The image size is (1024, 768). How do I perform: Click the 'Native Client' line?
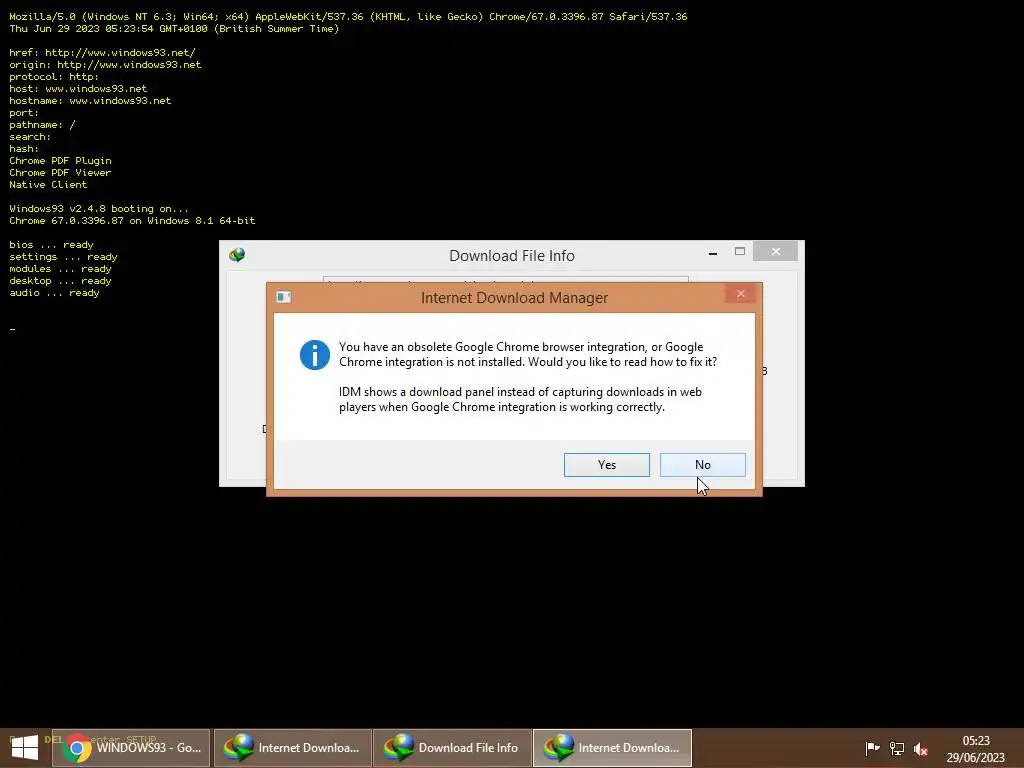coord(48,184)
